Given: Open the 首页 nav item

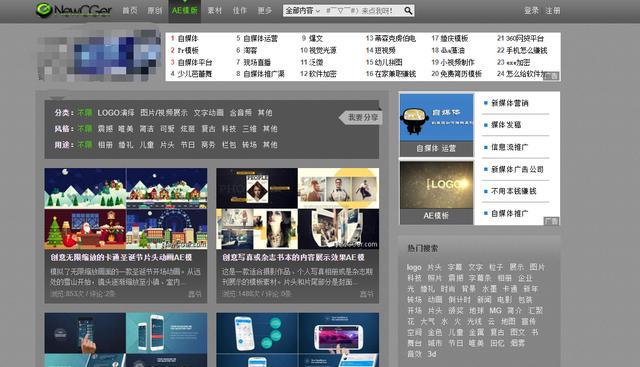Looking at the screenshot, I should (x=130, y=11).
